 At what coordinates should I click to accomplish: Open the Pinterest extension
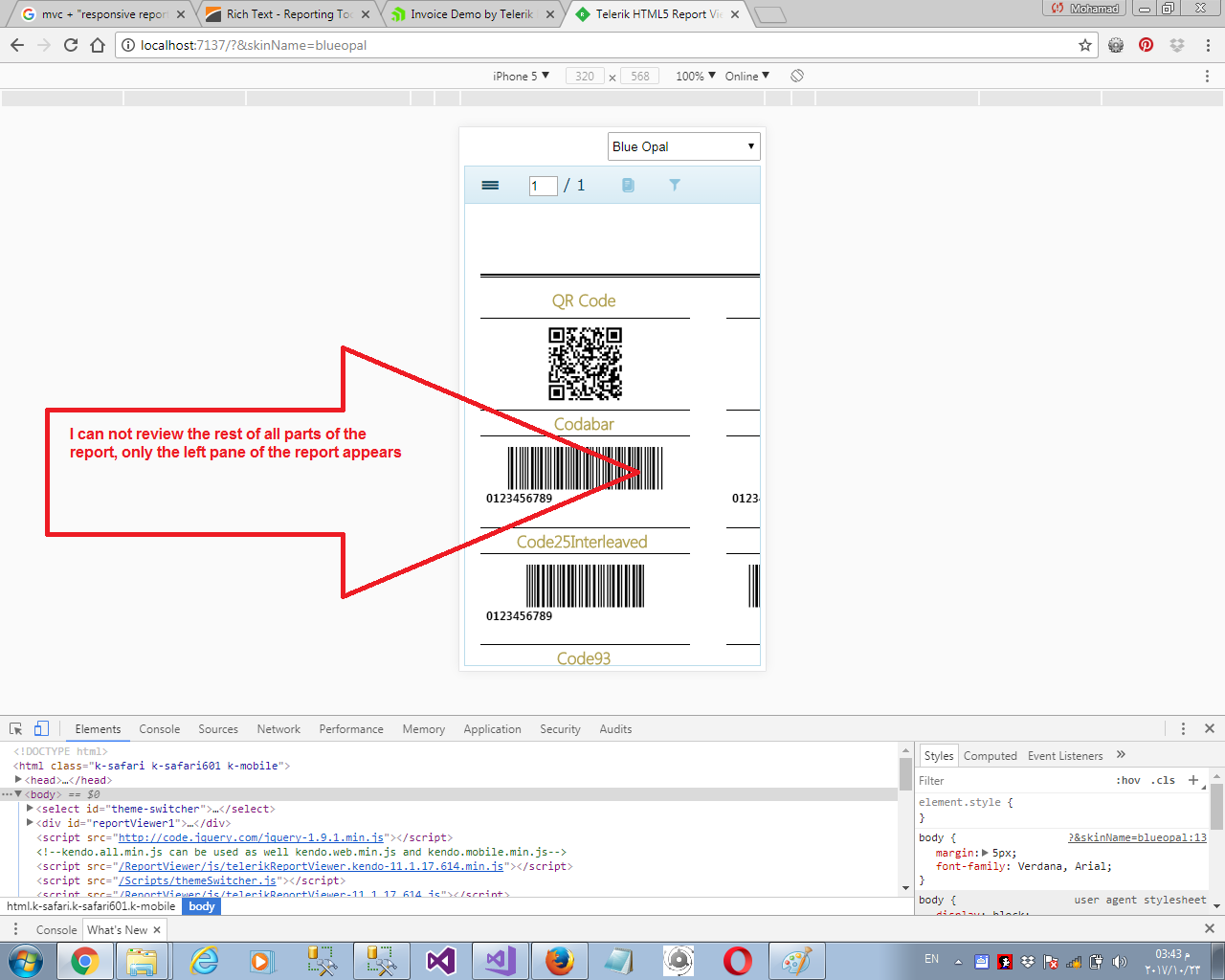tap(1147, 45)
